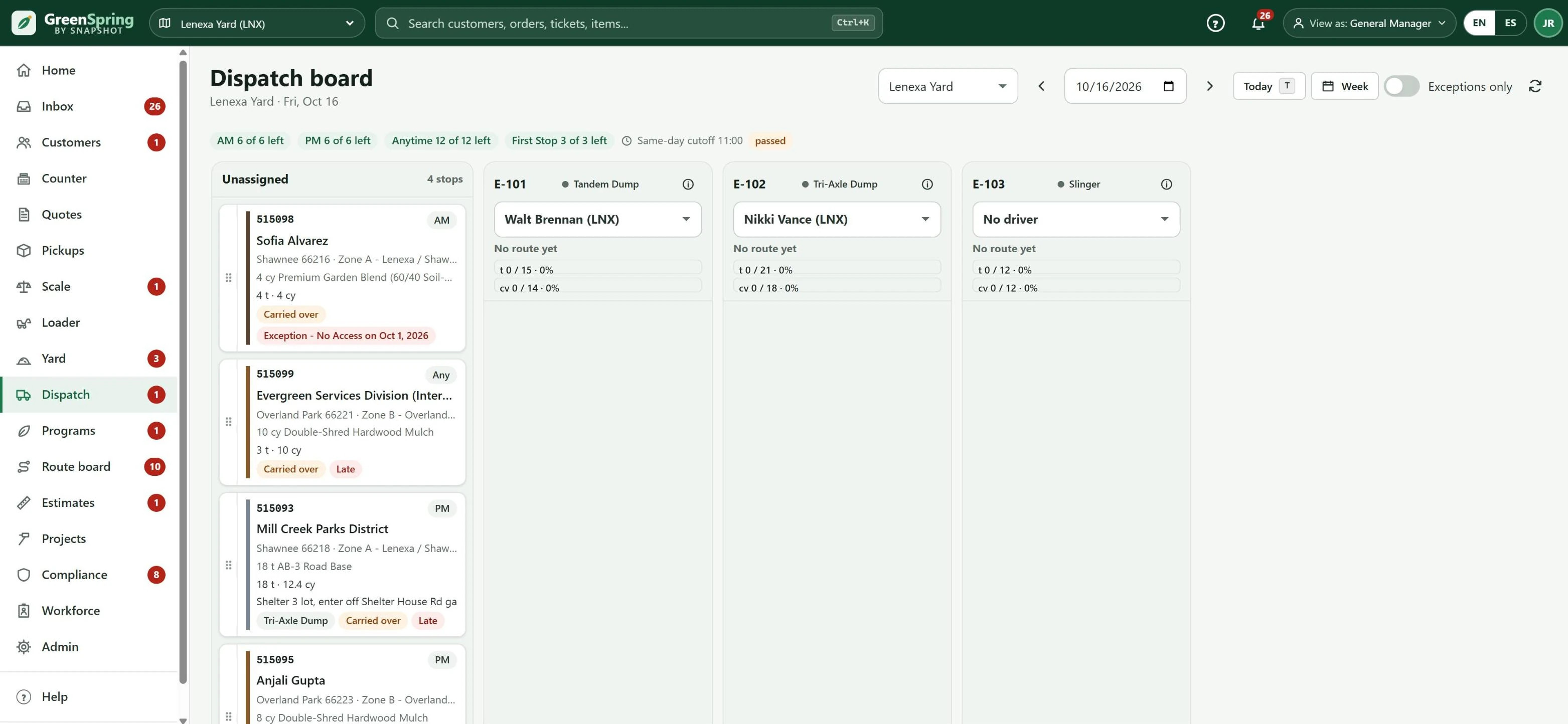Screen dimensions: 1568x724
Task: Focus the search customers, orders, tickets field
Action: coord(629,23)
